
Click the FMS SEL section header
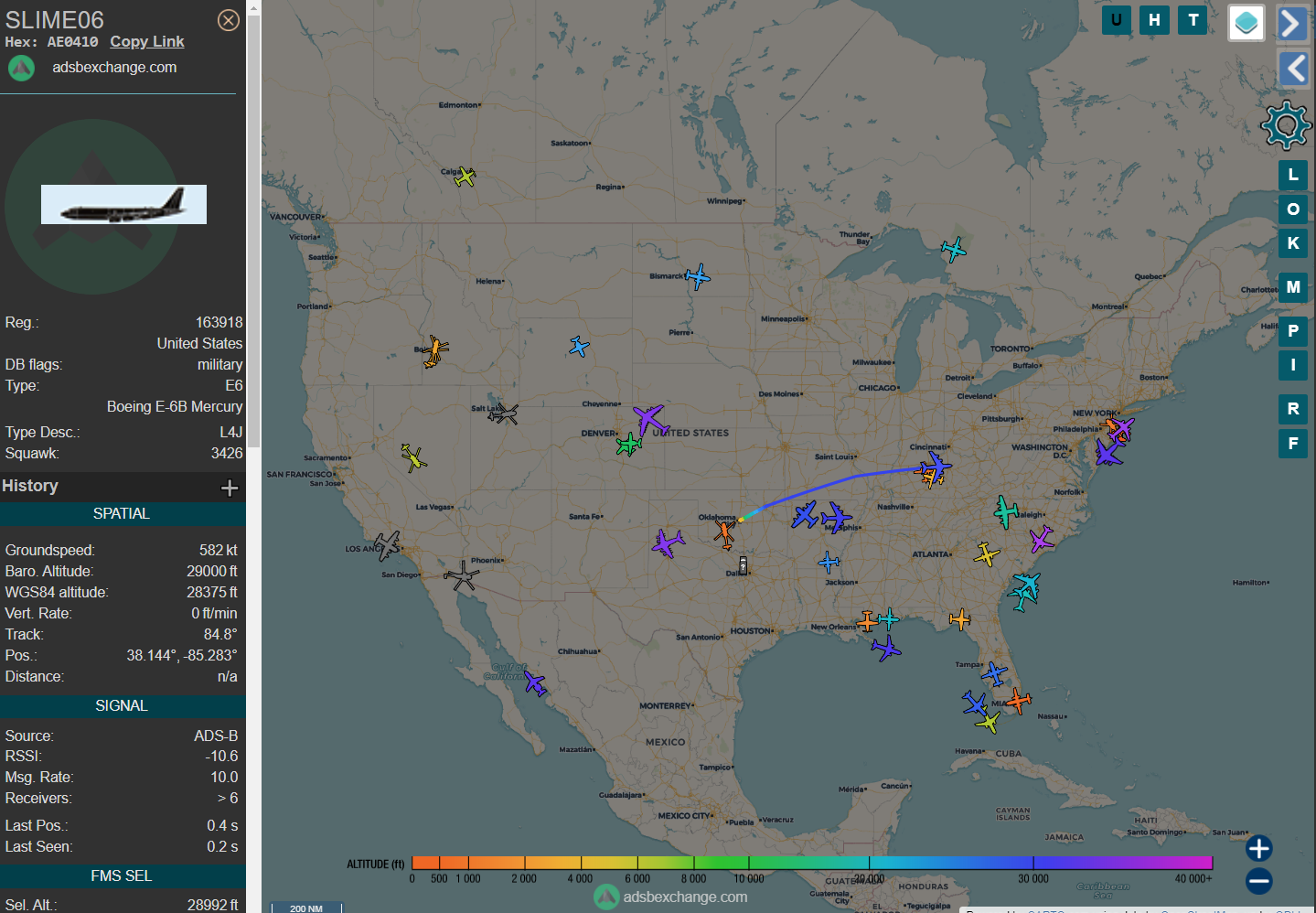click(x=122, y=876)
